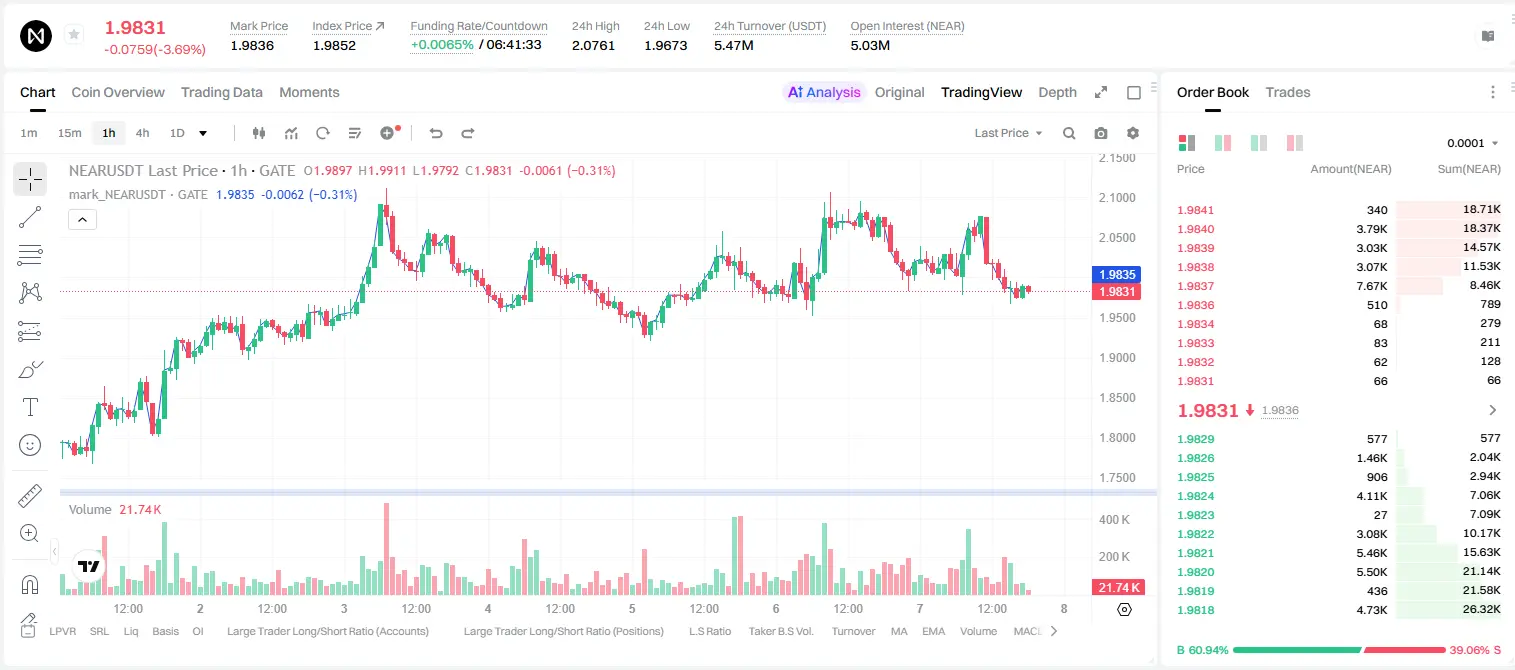Undo the last chart action
The width and height of the screenshot is (1515, 670).
pyautogui.click(x=436, y=133)
